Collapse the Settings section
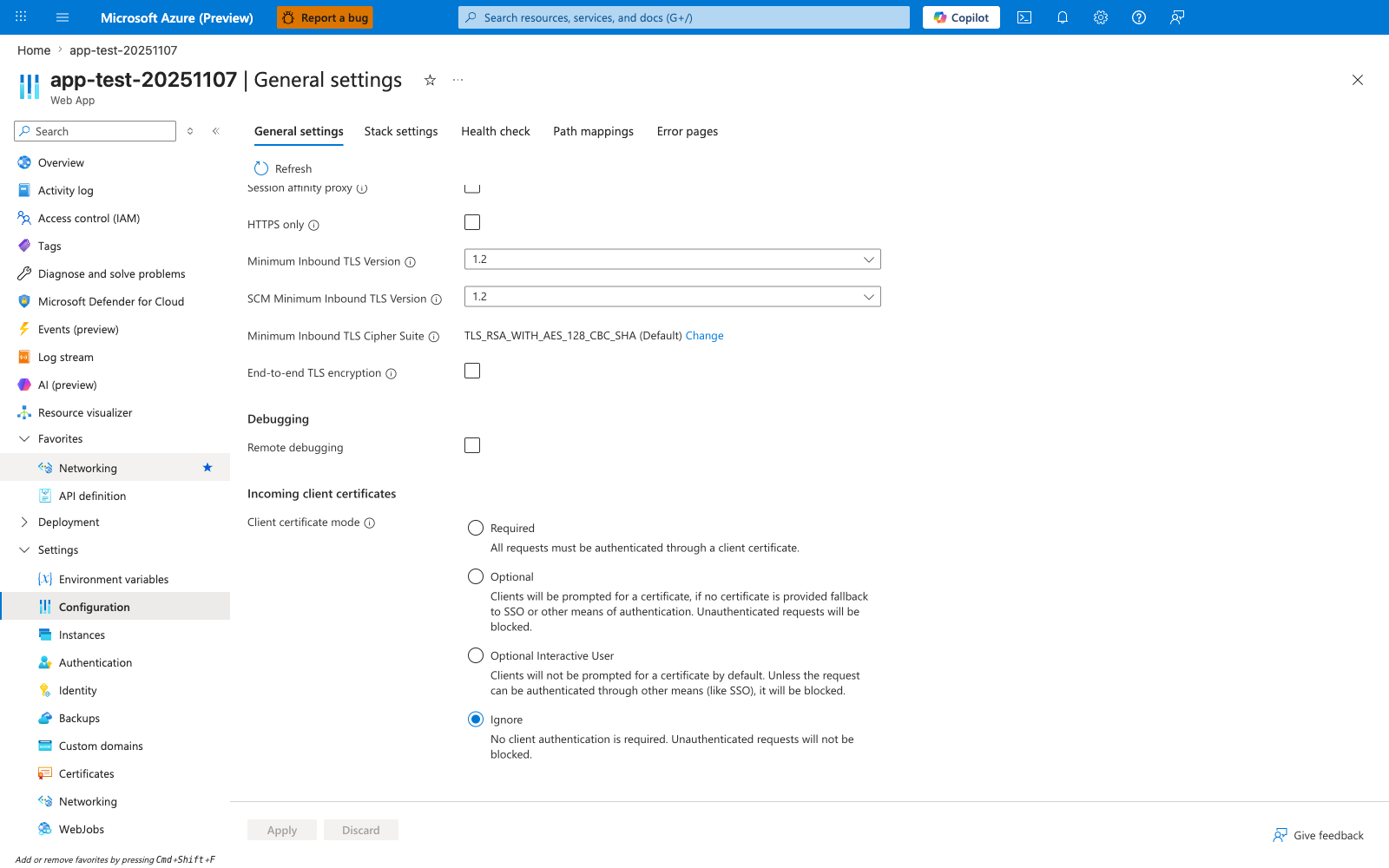 tap(24, 549)
